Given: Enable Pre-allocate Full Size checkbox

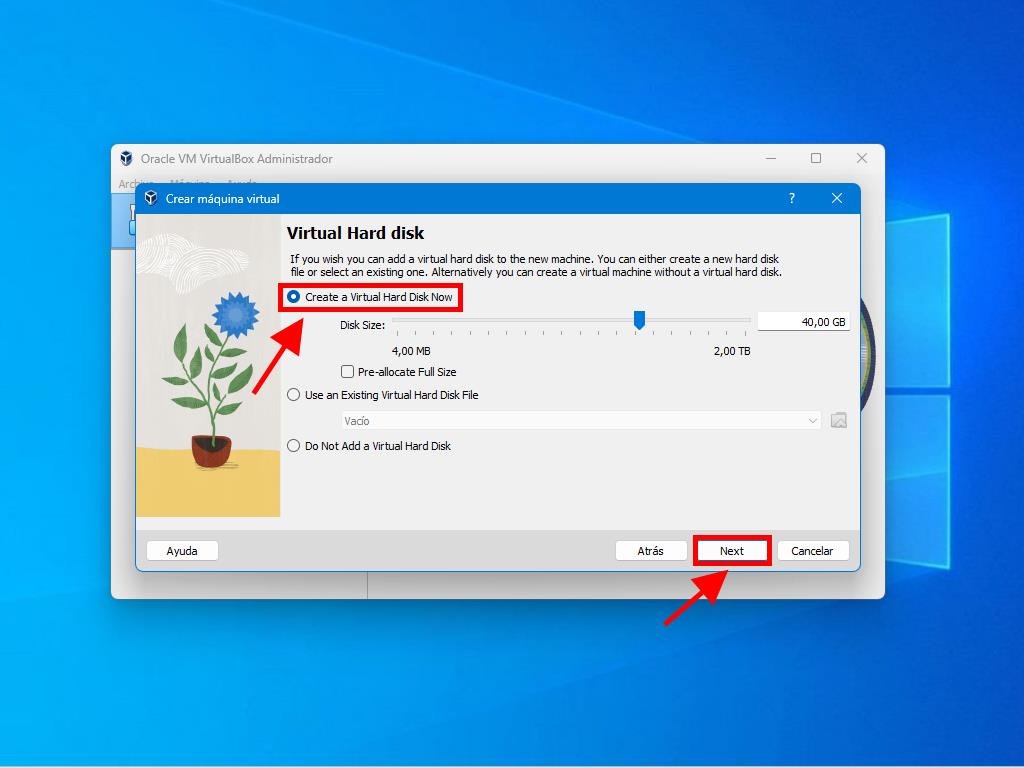Looking at the screenshot, I should (x=348, y=372).
